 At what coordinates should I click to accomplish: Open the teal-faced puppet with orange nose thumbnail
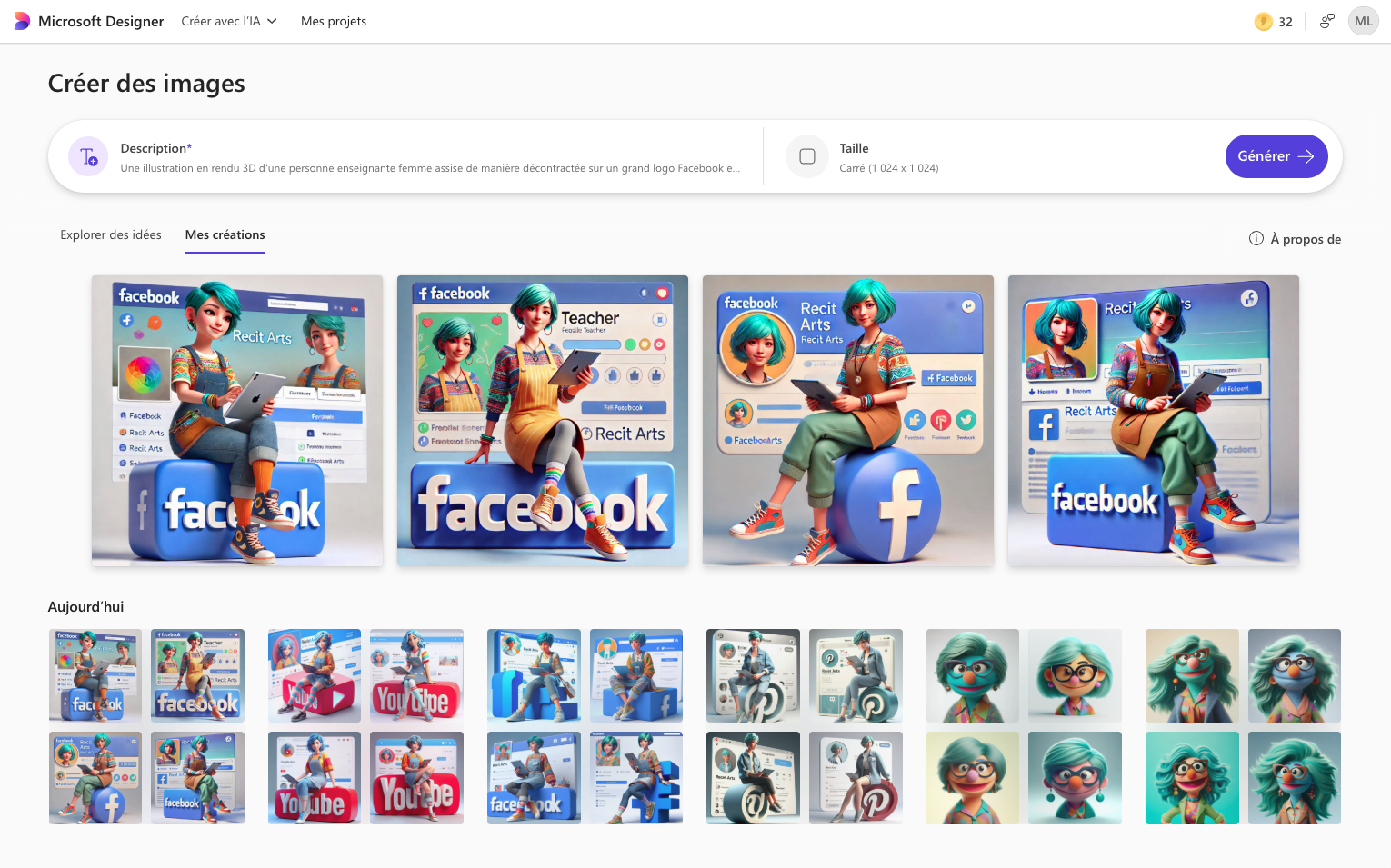[x=973, y=675]
